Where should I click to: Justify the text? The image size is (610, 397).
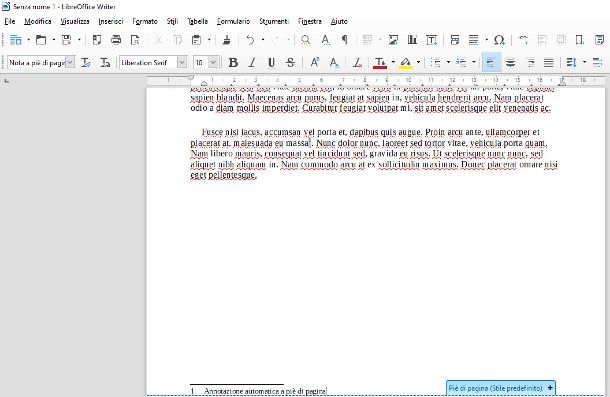tap(549, 62)
